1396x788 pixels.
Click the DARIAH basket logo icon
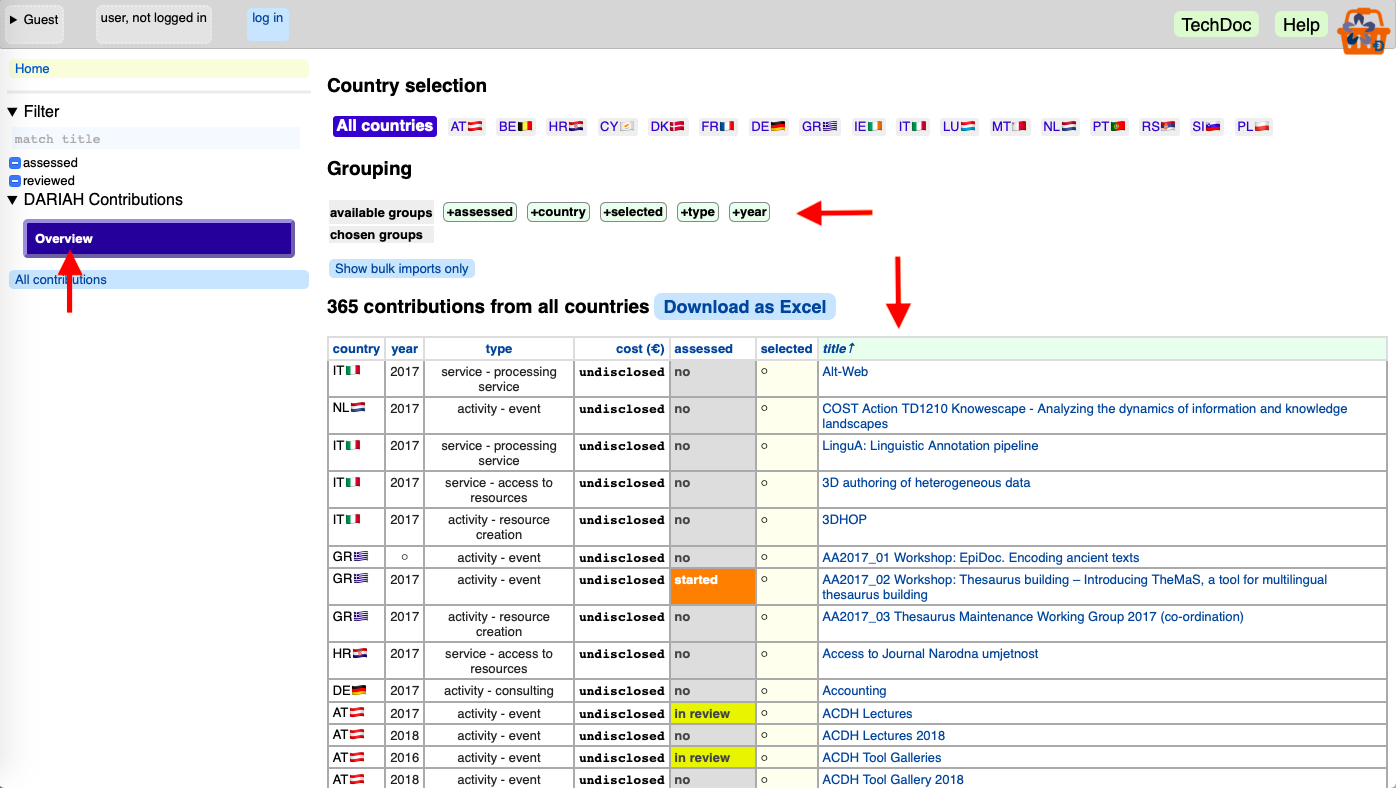coord(1364,31)
